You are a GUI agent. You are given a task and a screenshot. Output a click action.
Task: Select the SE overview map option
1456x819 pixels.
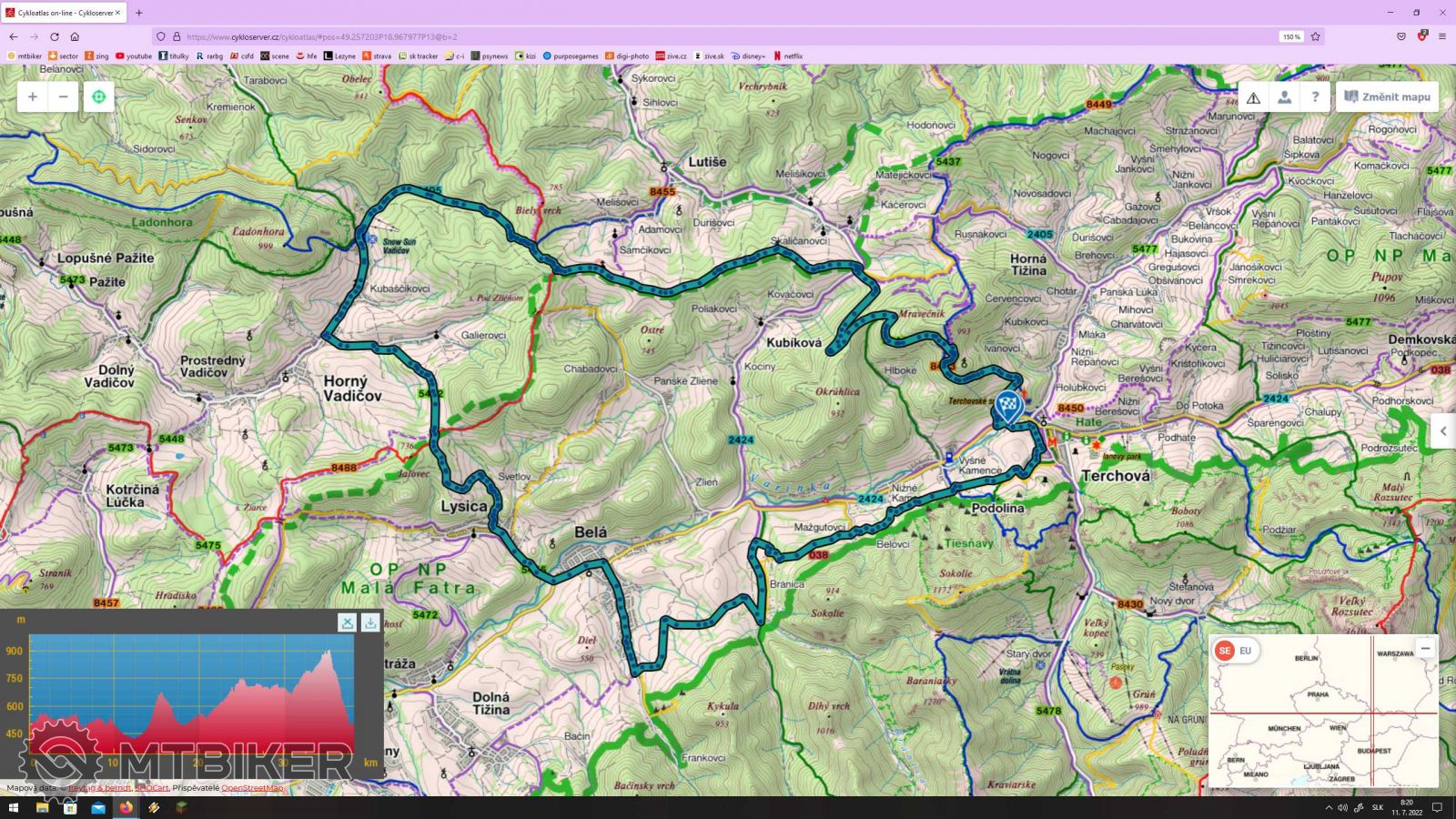click(1225, 651)
